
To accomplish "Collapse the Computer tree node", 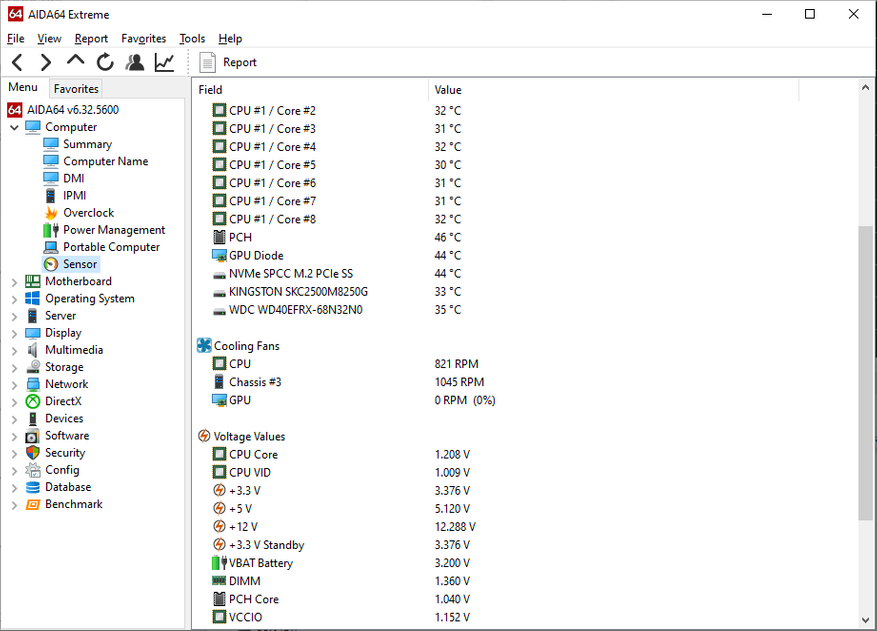I will (14, 128).
